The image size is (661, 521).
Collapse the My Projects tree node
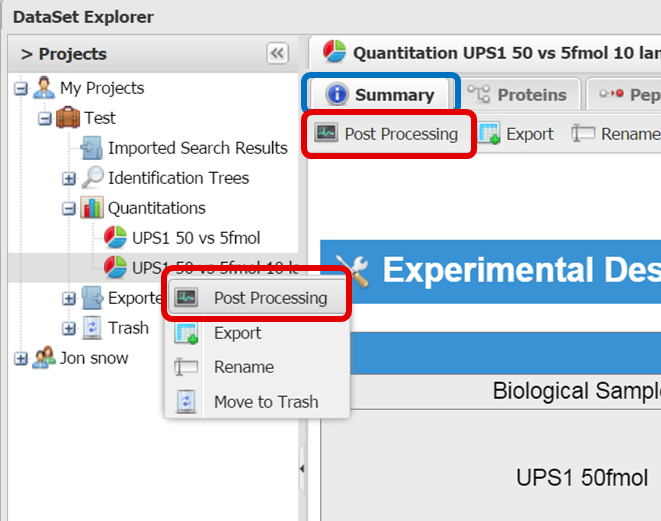[x=21, y=89]
